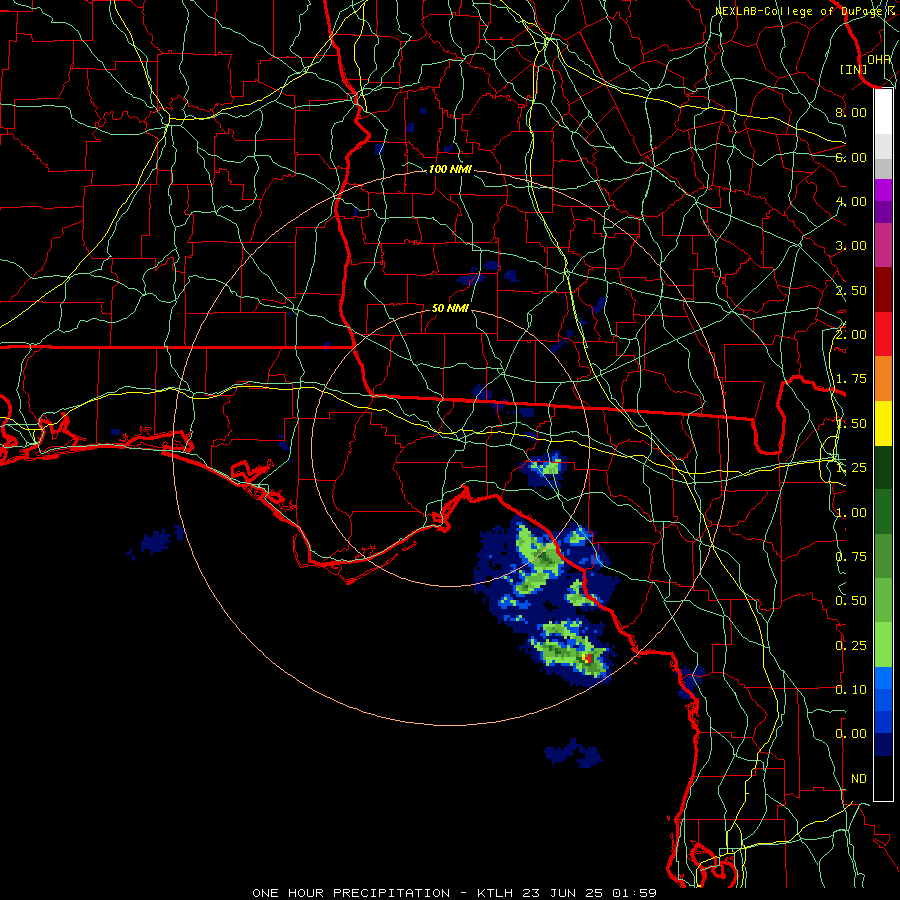900x900 pixels.
Task: Click the 0.10 legend value
Action: coord(851,689)
